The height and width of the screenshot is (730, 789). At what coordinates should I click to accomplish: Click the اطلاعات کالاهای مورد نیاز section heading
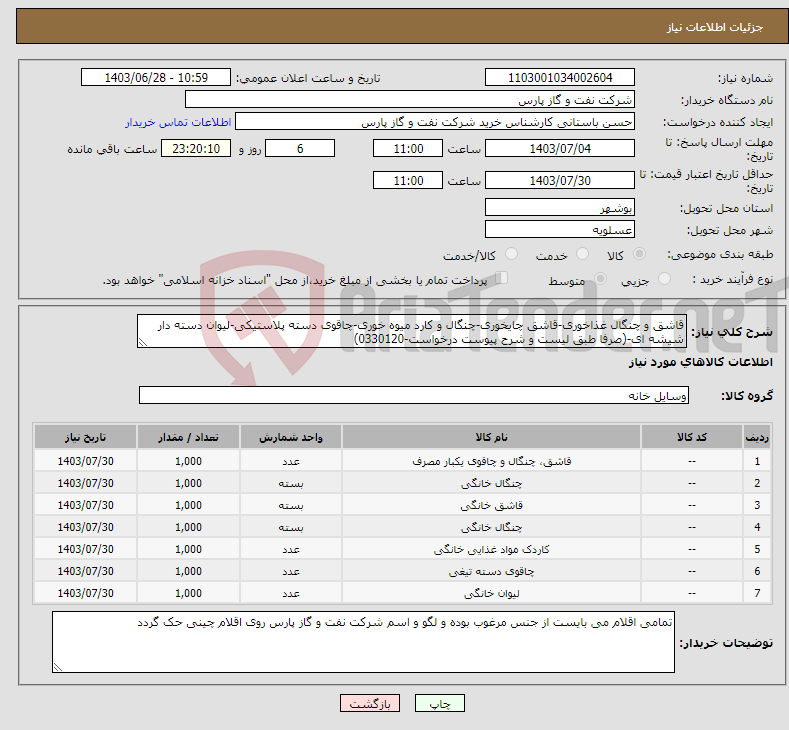click(x=700, y=362)
